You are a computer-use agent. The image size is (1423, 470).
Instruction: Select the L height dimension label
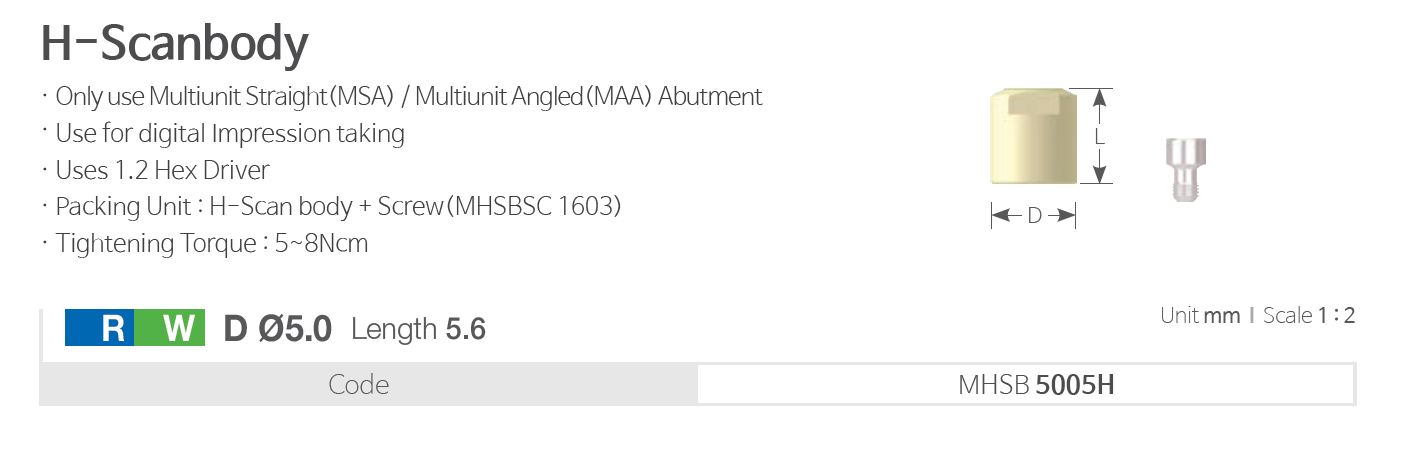(1099, 137)
